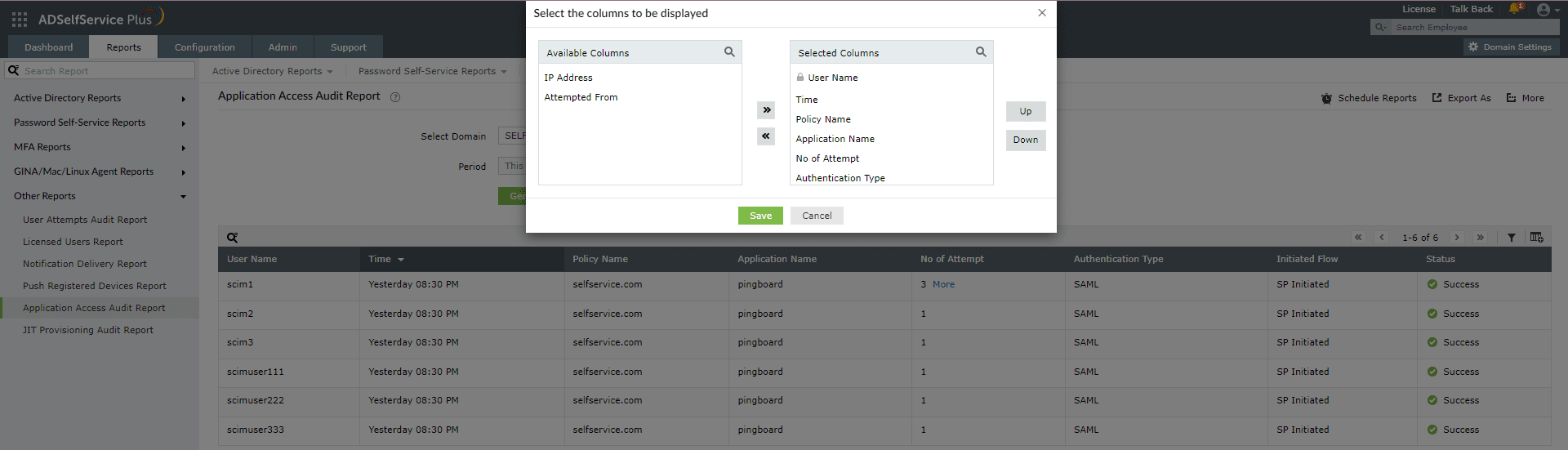This screenshot has height=450, width=1568.
Task: Click the Selected Columns search icon
Action: pyautogui.click(x=981, y=52)
